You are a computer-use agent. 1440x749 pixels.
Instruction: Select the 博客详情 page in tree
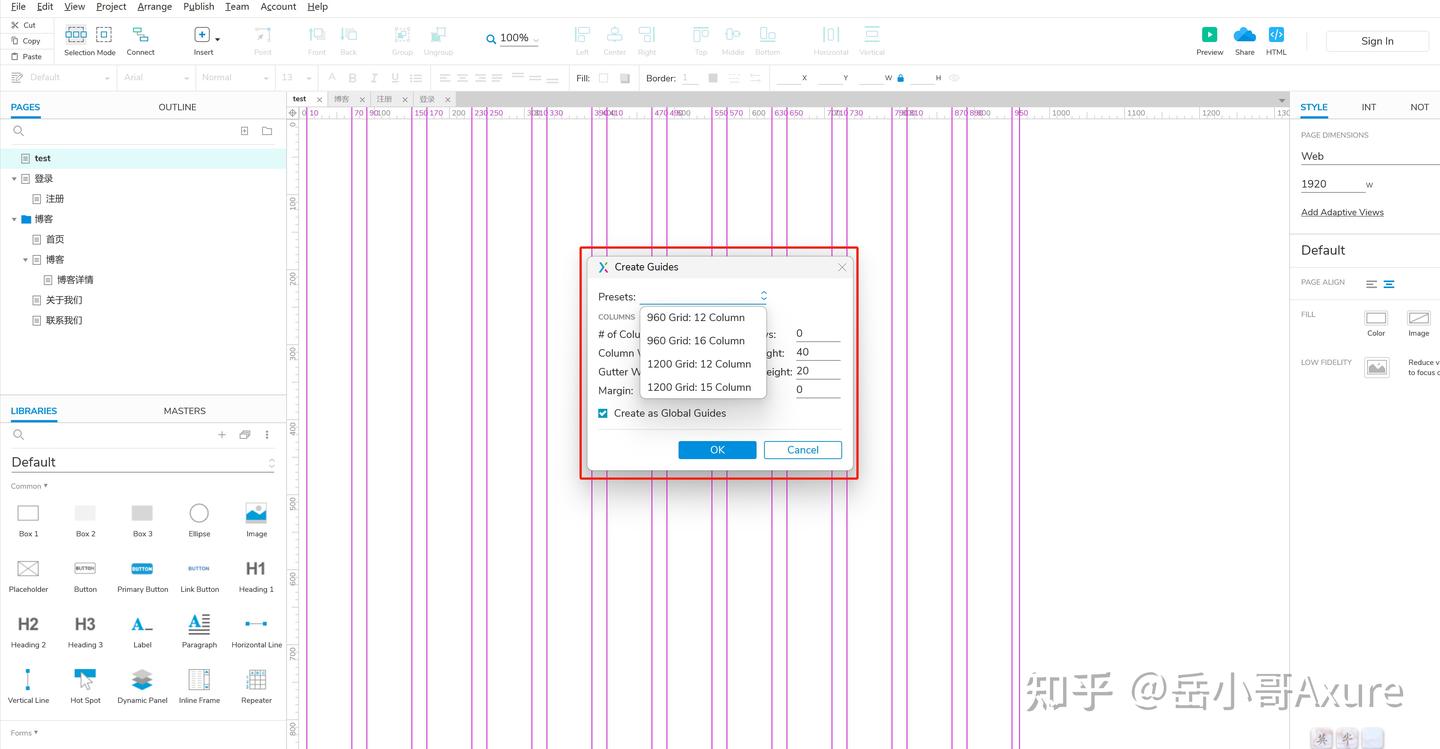tap(75, 280)
